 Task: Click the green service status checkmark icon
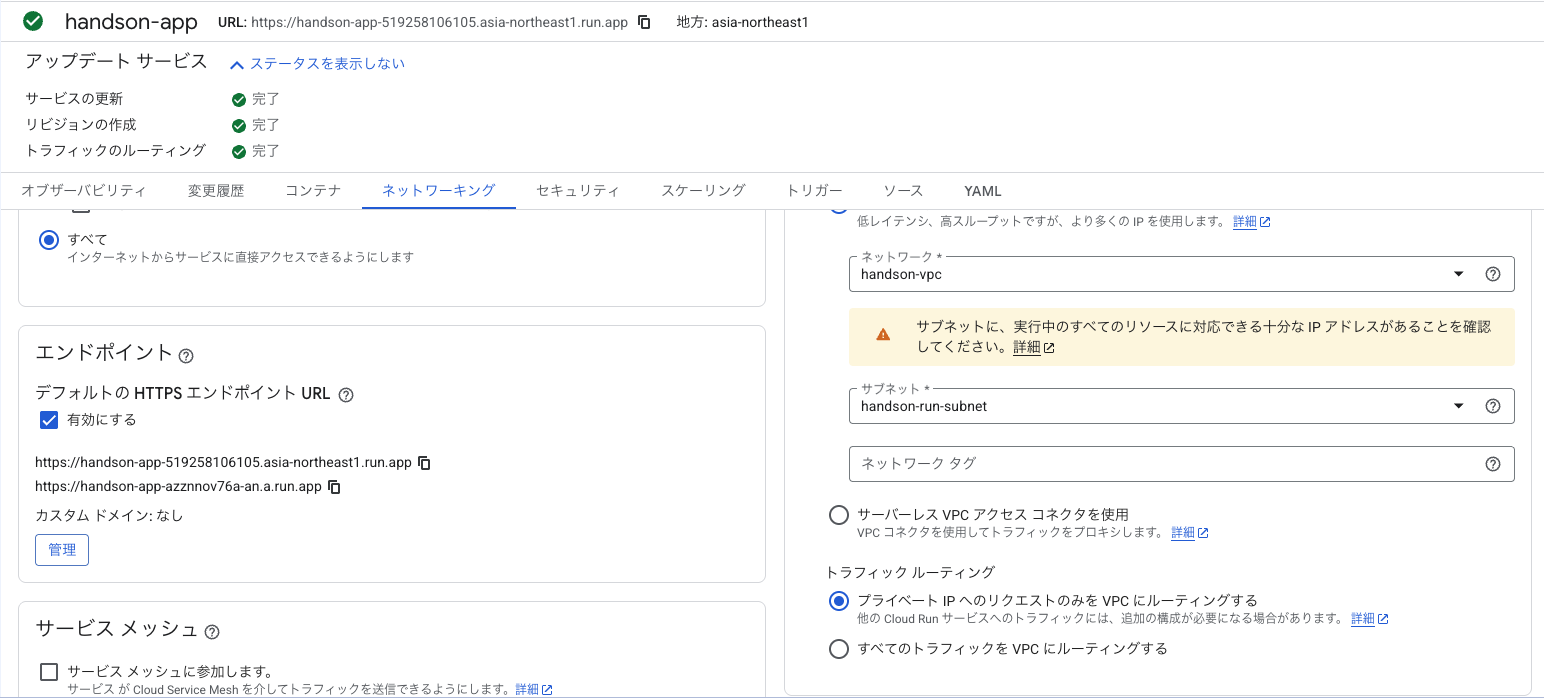[x=33, y=21]
